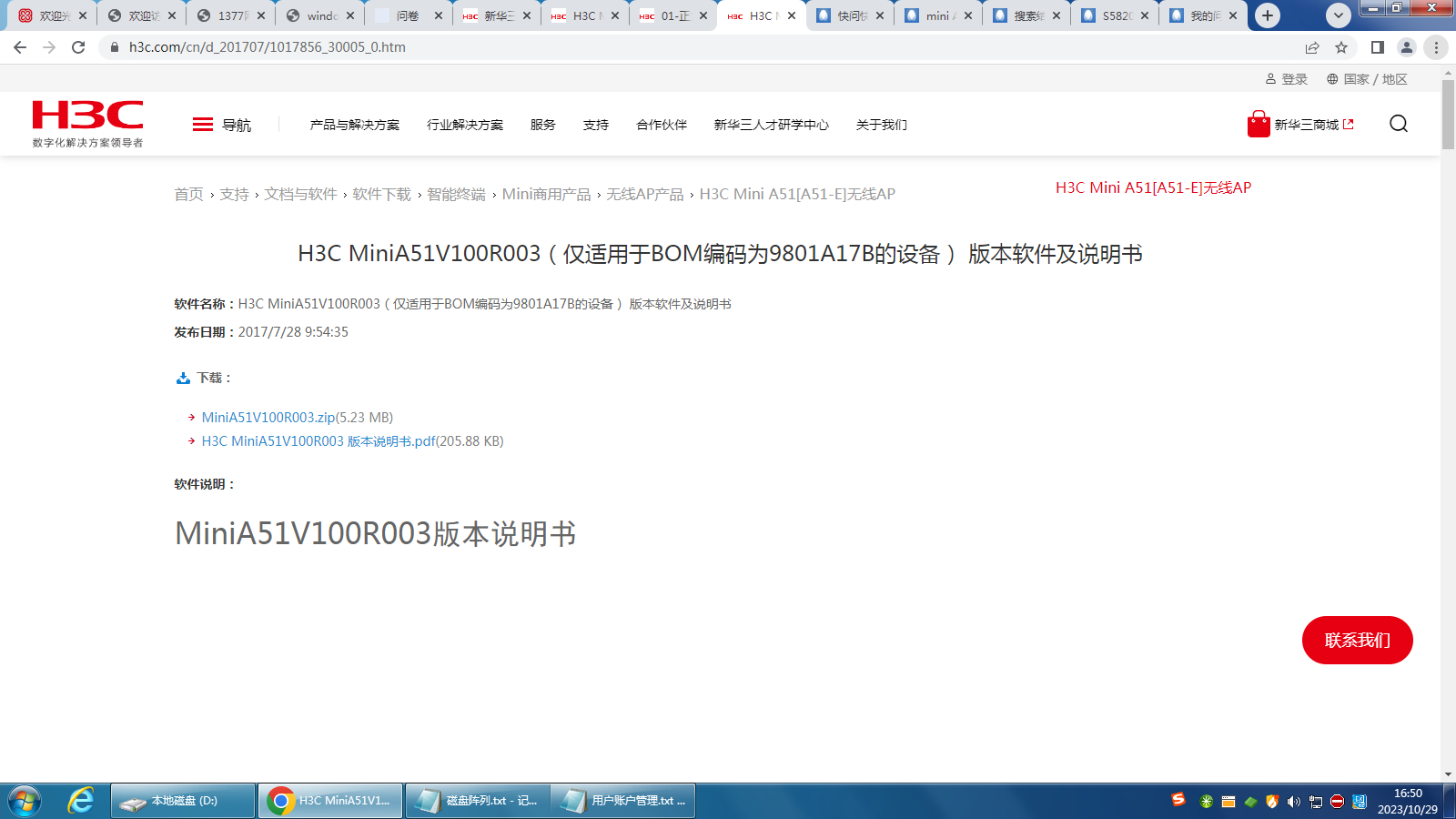Open the 新华三人才研学中心 menu

tap(772, 125)
